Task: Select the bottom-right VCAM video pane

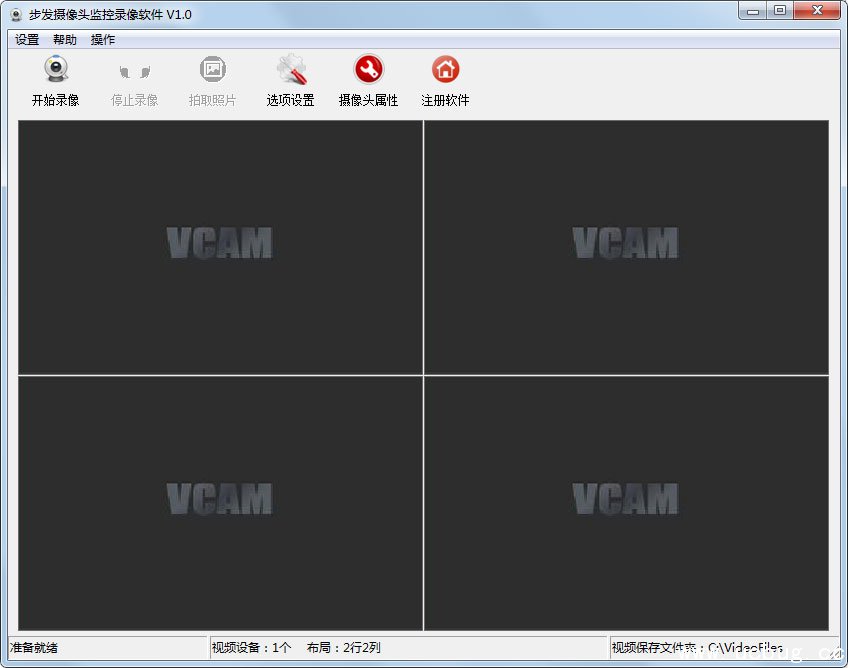Action: (626, 503)
